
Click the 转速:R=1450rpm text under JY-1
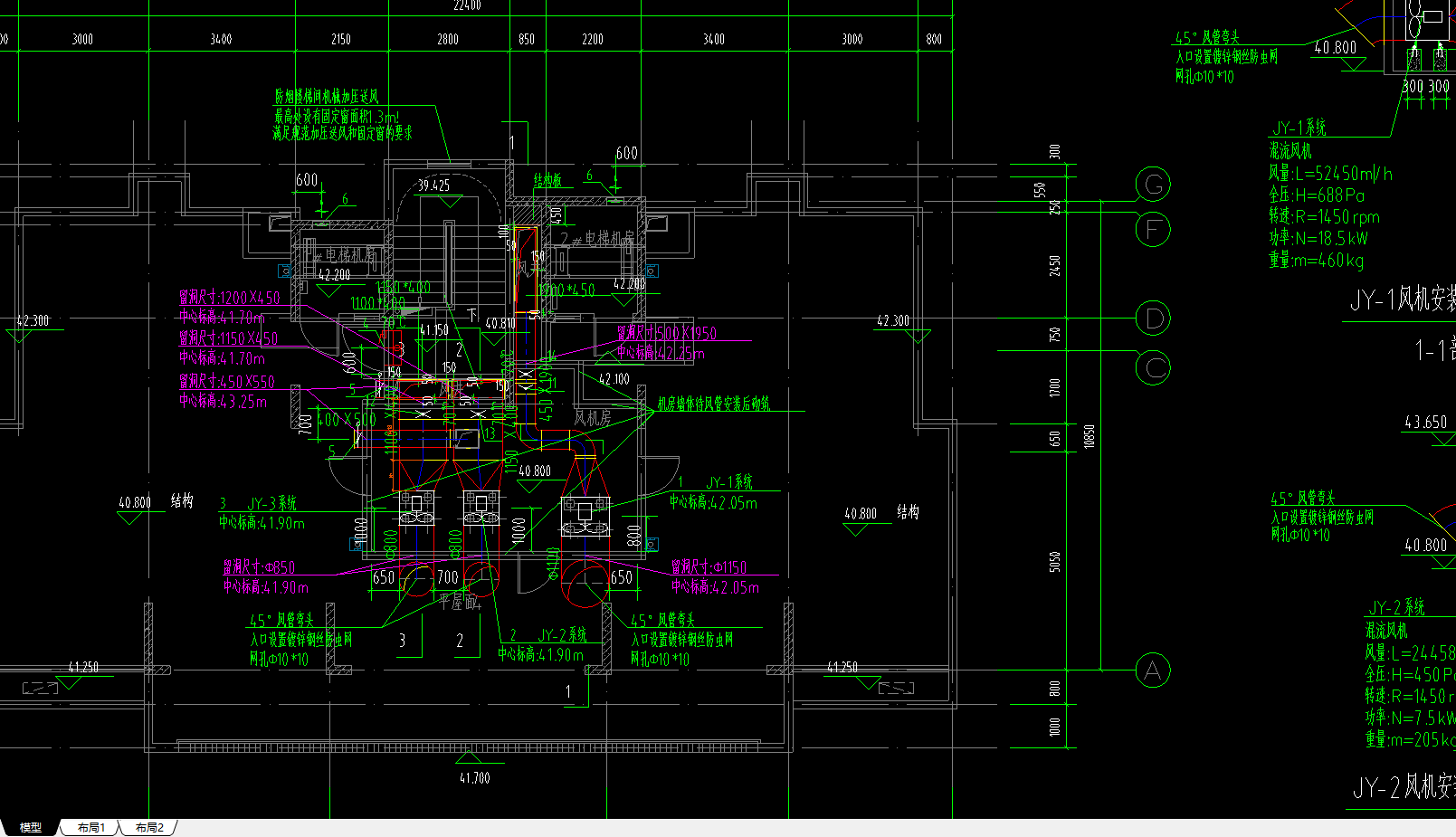click(1324, 217)
